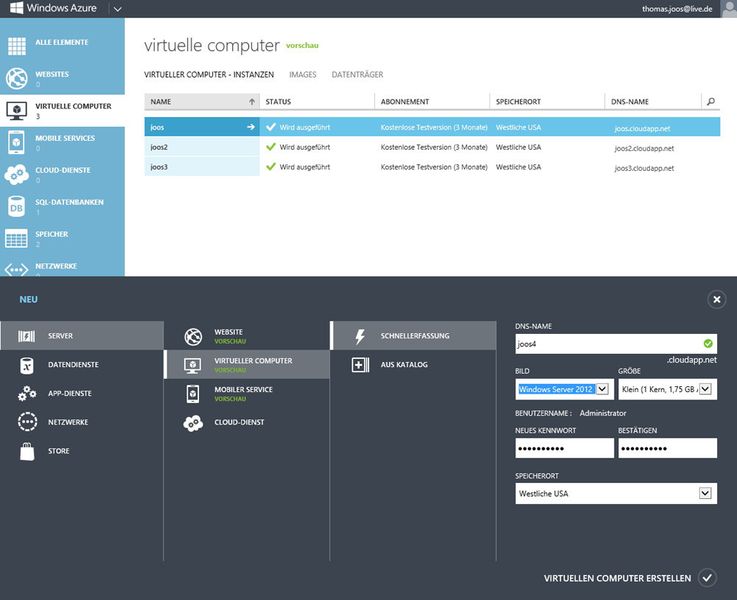737x600 pixels.
Task: Toggle the Name column sort arrow
Action: click(x=252, y=101)
